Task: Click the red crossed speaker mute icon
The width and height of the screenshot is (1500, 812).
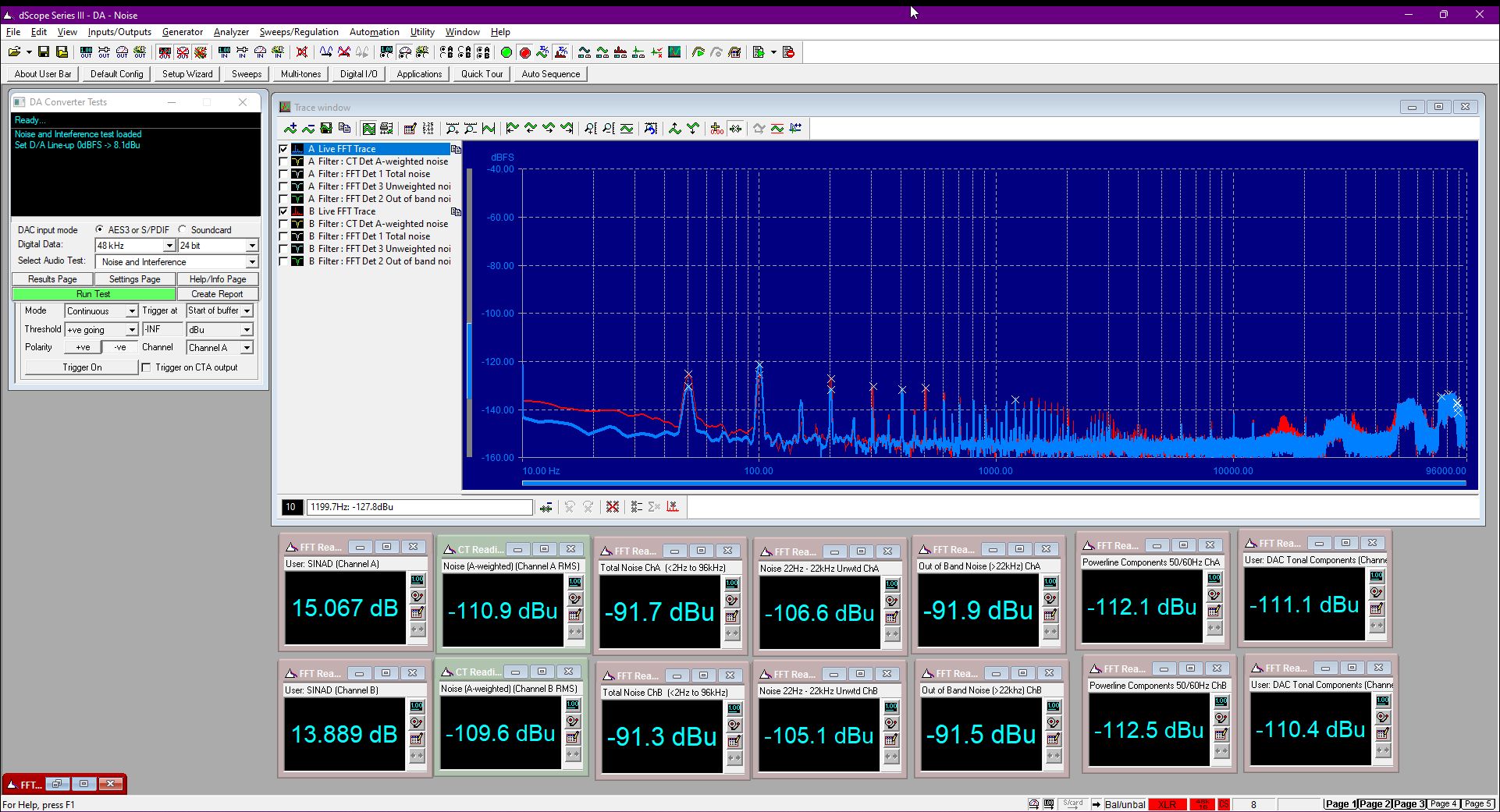Action: [x=301, y=52]
